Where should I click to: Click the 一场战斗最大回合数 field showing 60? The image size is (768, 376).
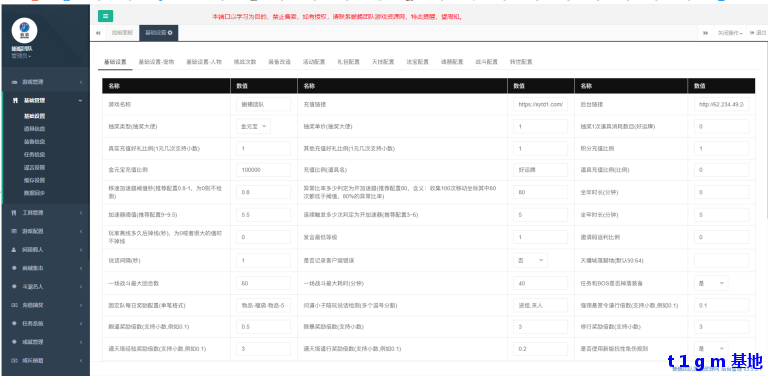click(264, 283)
